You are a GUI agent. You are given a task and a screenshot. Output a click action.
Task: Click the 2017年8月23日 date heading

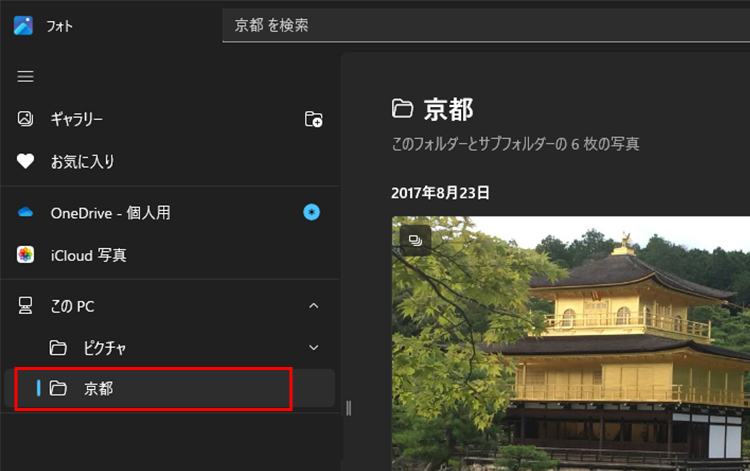tap(440, 193)
